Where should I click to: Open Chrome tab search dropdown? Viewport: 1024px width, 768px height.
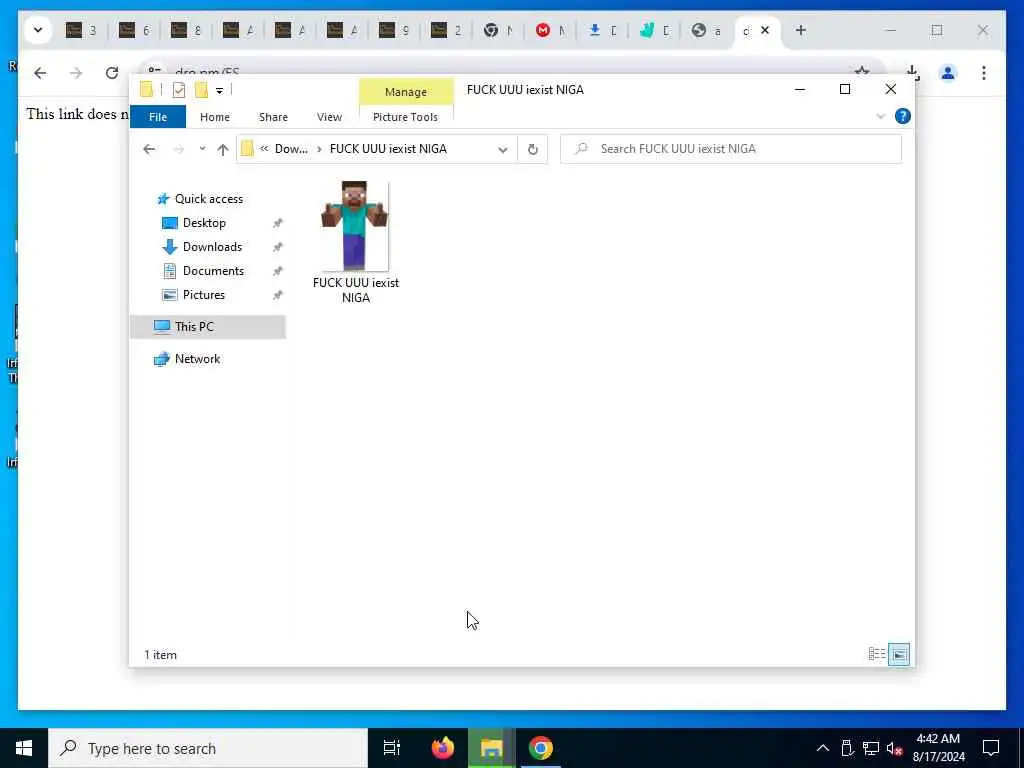pyautogui.click(x=38, y=30)
